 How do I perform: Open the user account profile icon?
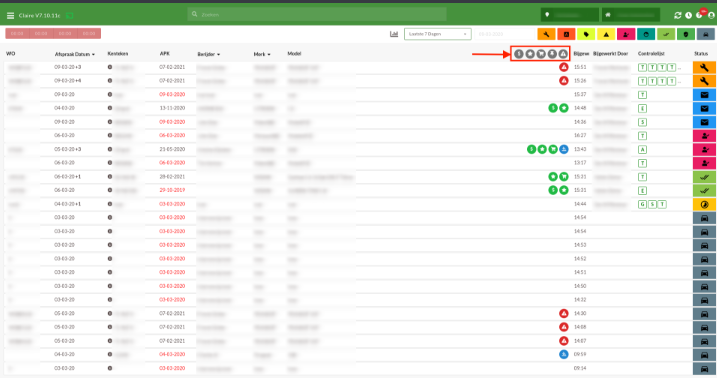coord(711,15)
